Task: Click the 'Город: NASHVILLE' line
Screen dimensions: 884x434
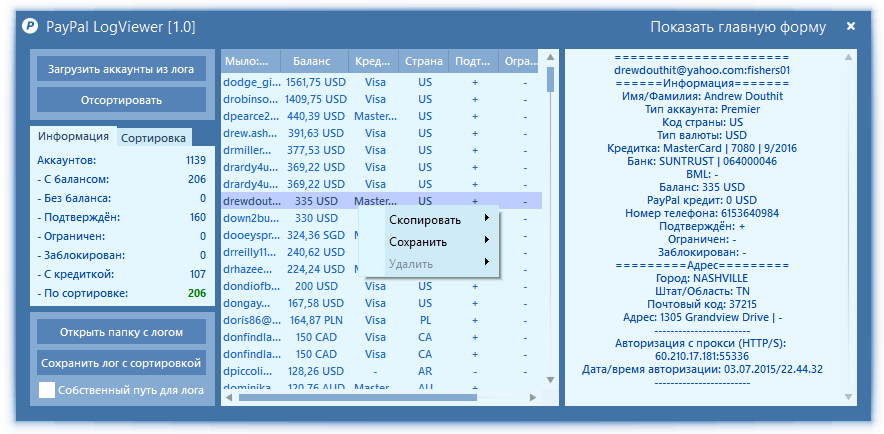Action: click(x=702, y=278)
